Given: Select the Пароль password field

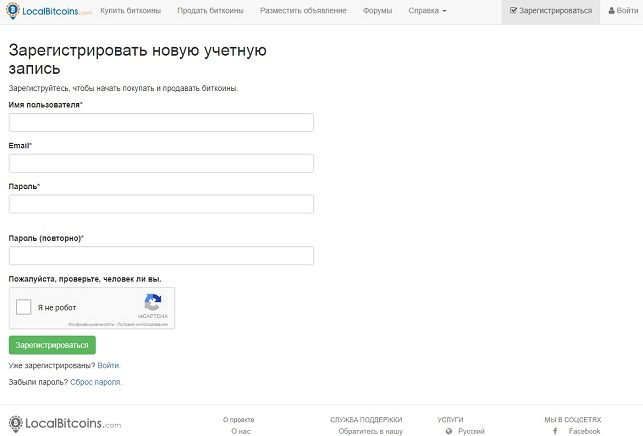Looking at the screenshot, I should pos(161,204).
